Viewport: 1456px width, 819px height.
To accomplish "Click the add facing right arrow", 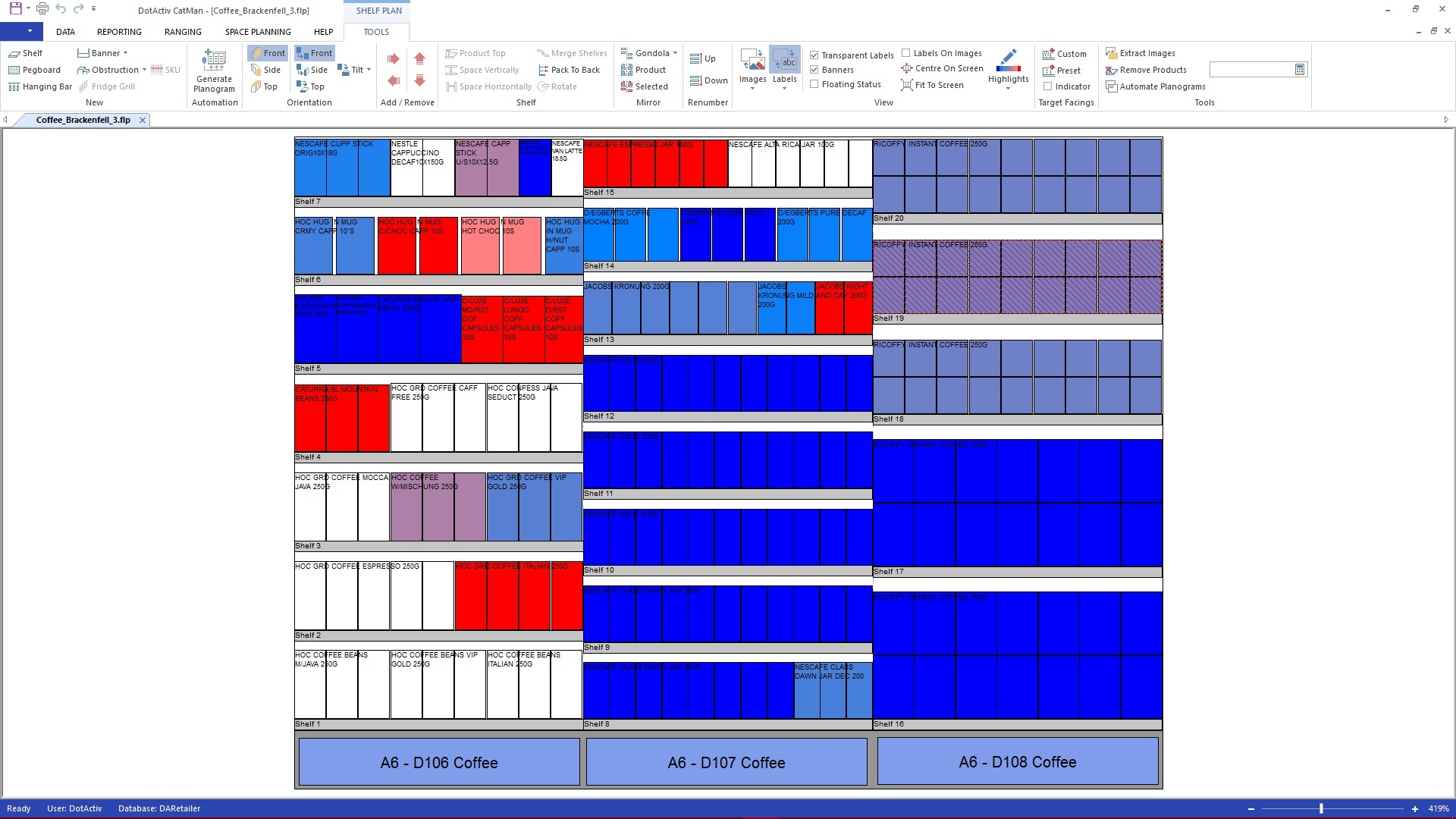I will [393, 58].
